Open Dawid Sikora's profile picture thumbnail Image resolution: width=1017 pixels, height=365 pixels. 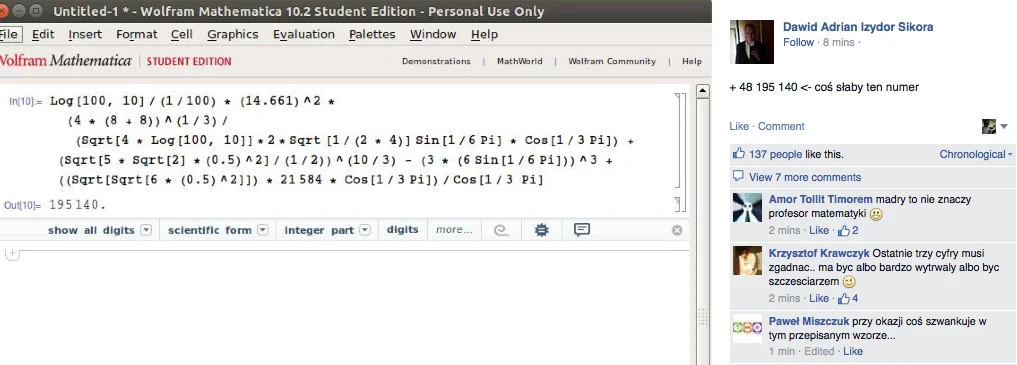[x=752, y=41]
